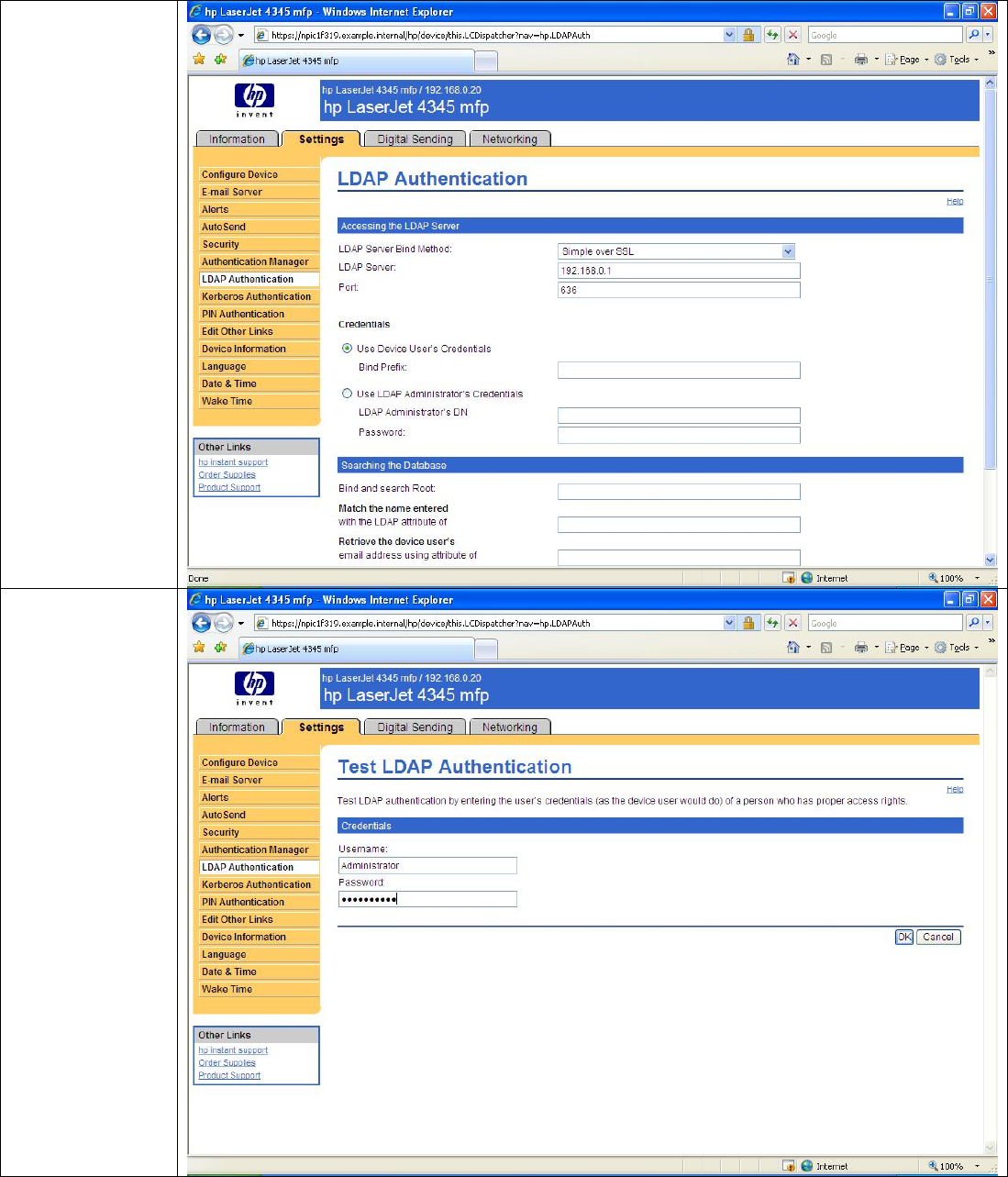This screenshot has width=1008, height=1177.
Task: Open Tools menu dropdown in LDAP Authentication page browser
Action: coord(957,60)
